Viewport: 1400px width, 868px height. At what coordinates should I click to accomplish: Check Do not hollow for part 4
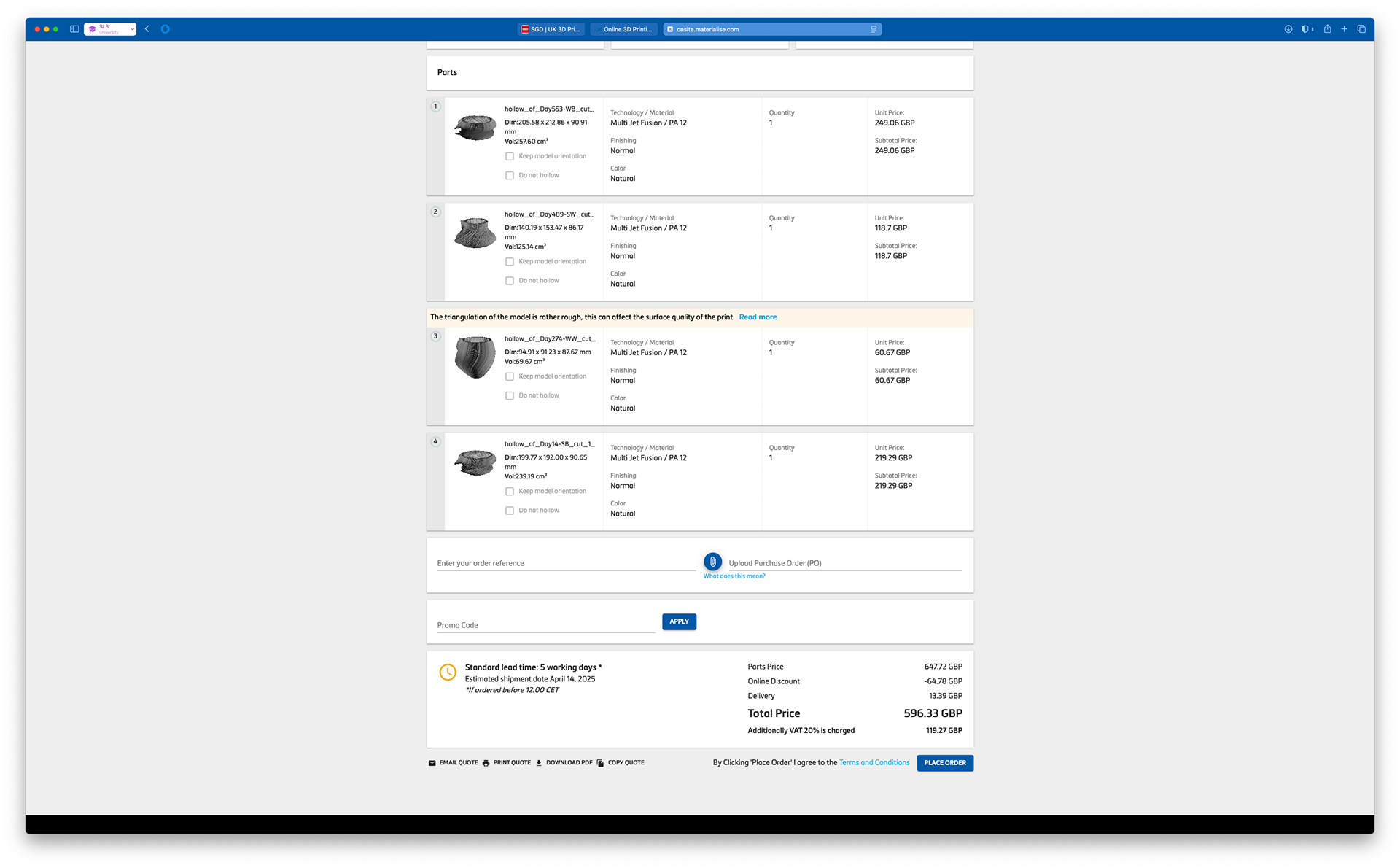tap(510, 511)
